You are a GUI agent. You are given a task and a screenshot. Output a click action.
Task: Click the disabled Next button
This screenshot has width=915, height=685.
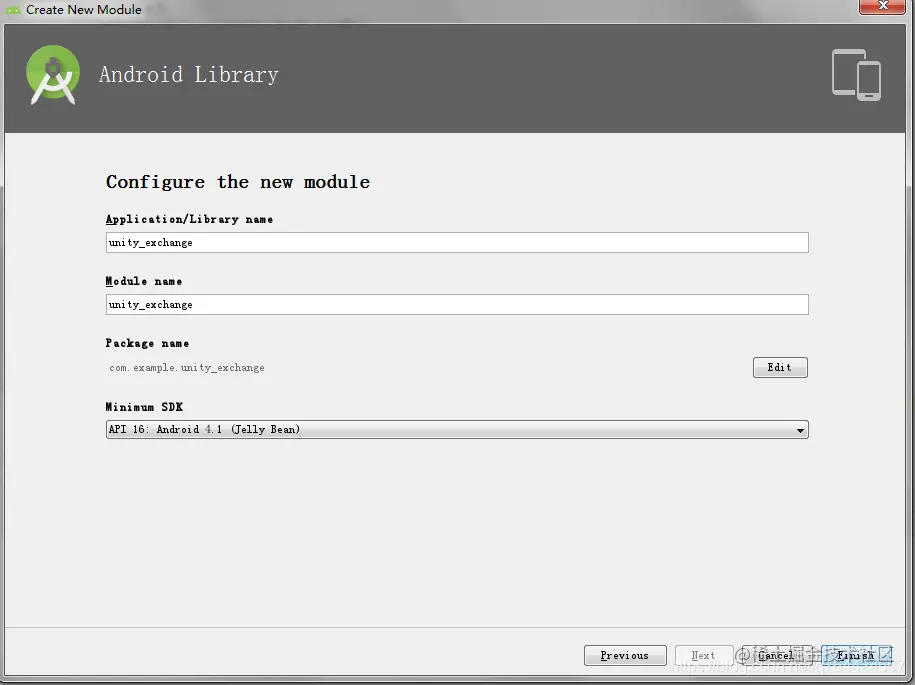click(x=704, y=655)
